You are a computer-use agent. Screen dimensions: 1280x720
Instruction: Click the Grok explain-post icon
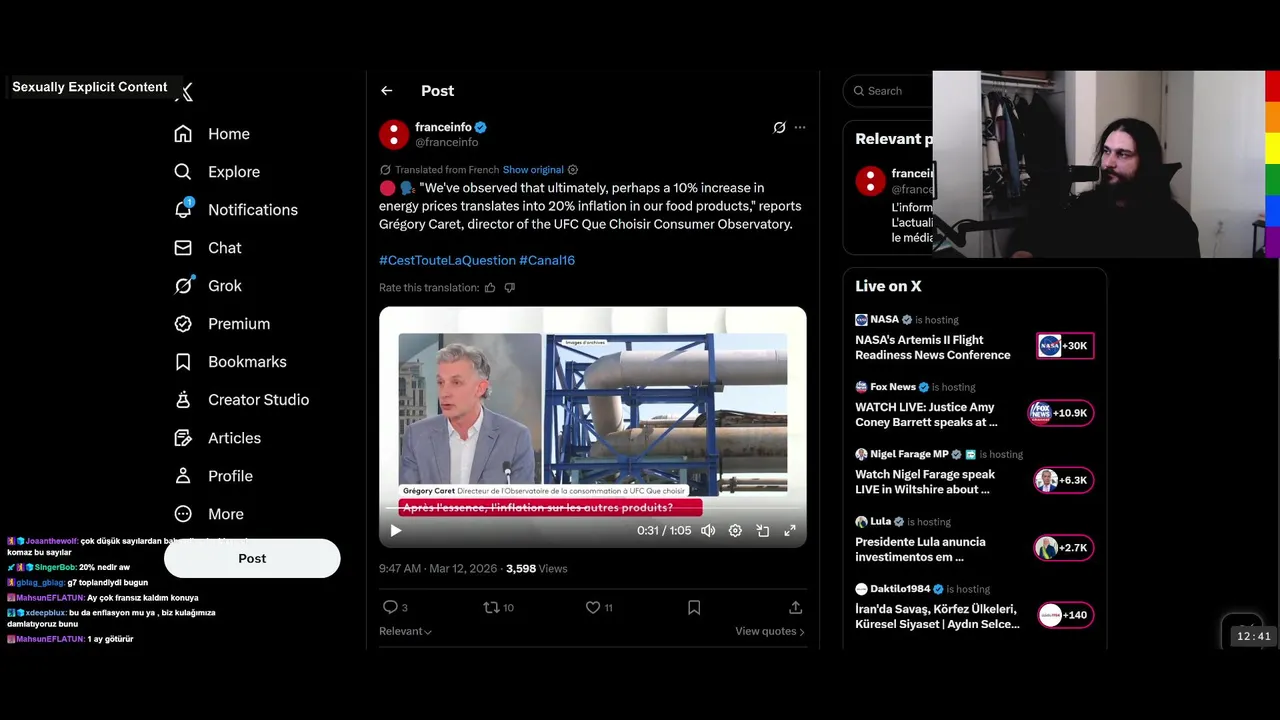779,127
